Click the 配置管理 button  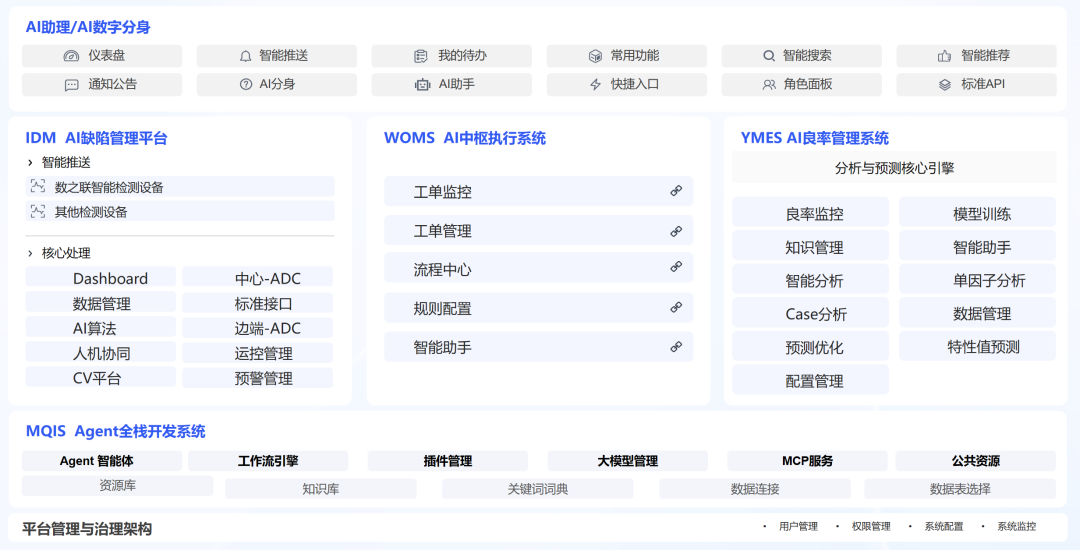(x=810, y=379)
